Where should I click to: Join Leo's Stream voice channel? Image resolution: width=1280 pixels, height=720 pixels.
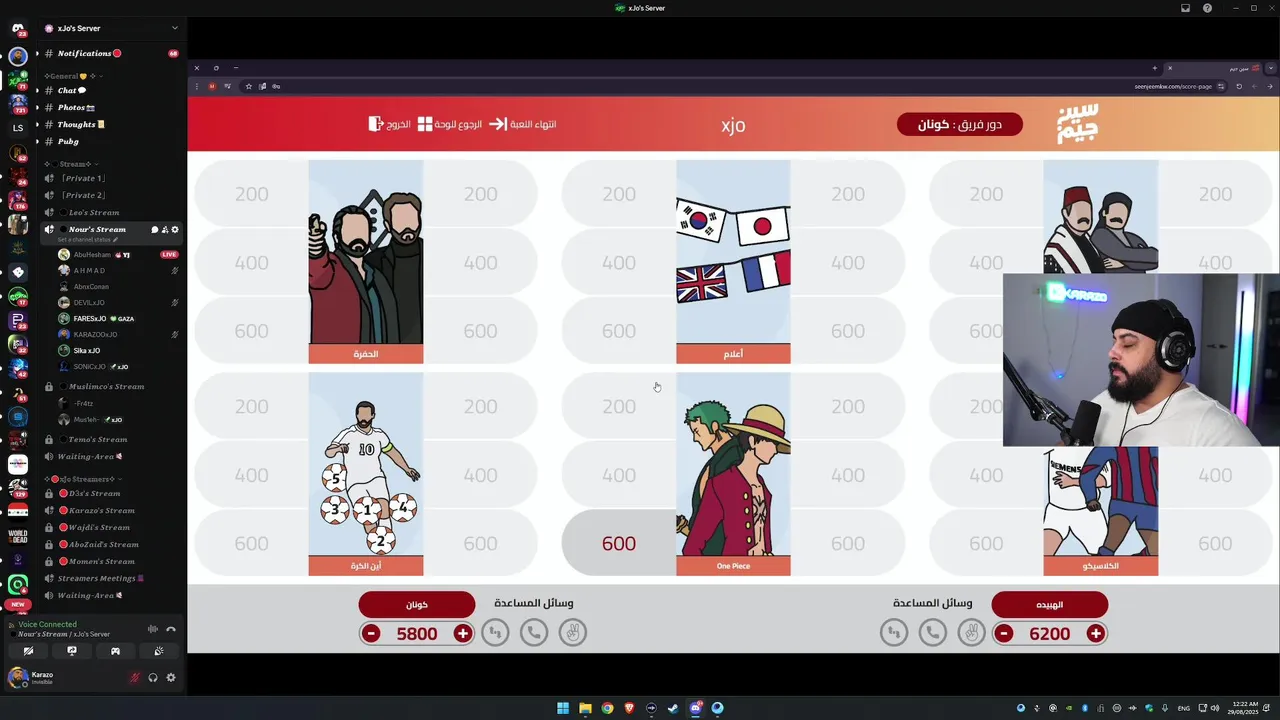110,212
